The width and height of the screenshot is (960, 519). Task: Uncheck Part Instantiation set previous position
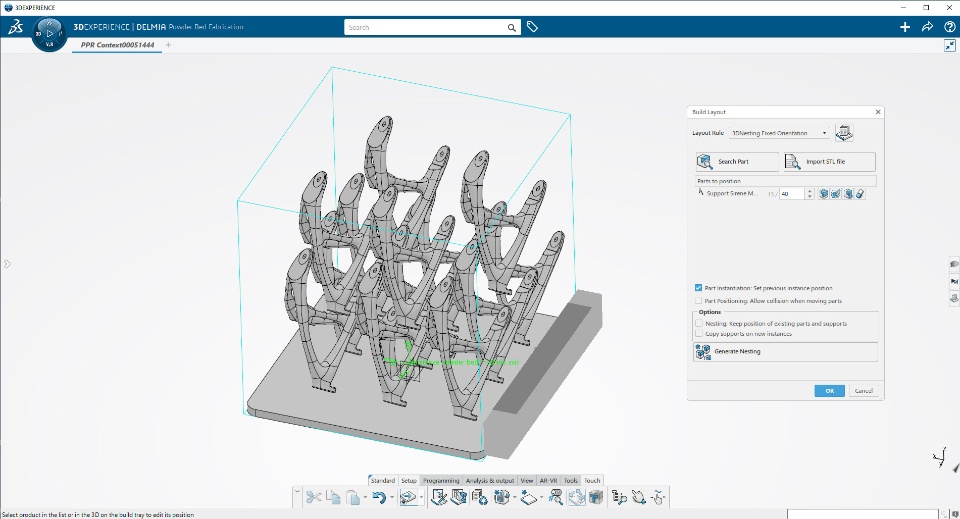click(699, 288)
